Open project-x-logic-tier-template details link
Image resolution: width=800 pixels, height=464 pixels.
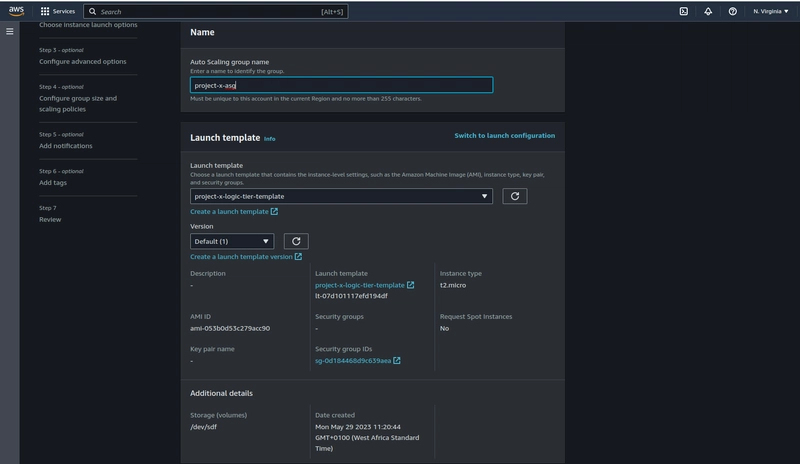(x=360, y=285)
